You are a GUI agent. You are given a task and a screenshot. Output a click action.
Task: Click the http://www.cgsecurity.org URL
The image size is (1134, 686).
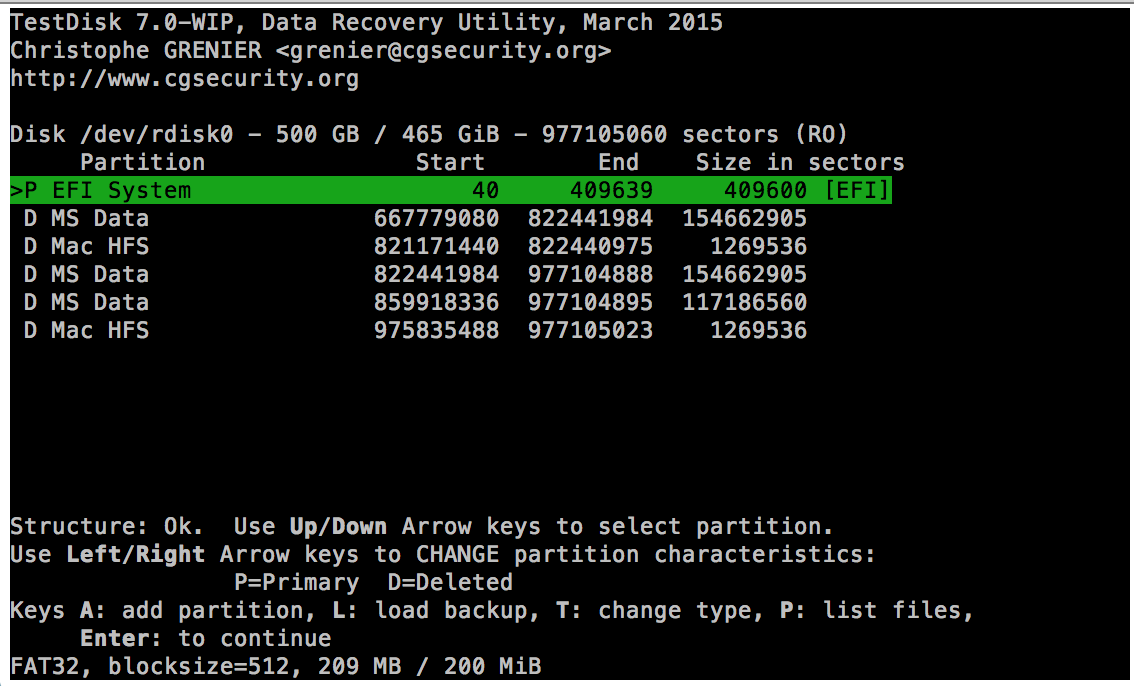[184, 79]
